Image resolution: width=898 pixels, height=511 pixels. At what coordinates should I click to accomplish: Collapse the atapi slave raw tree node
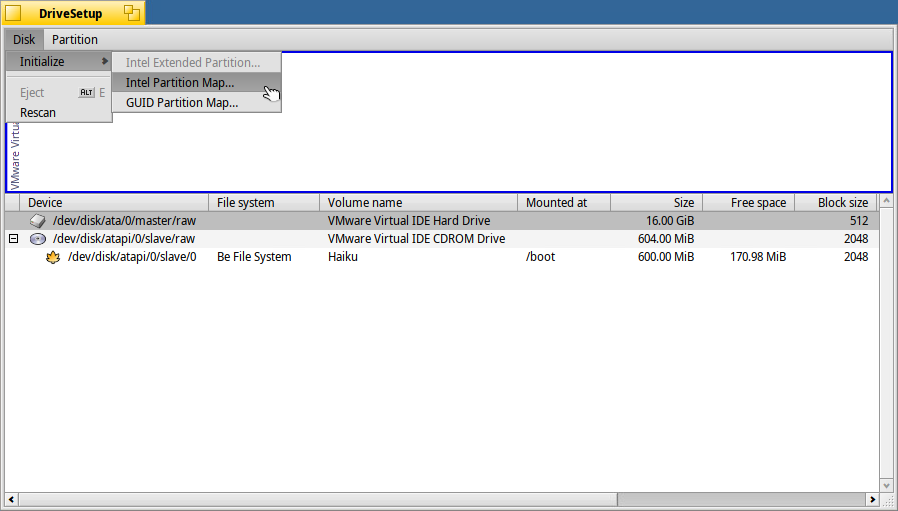[x=13, y=239]
